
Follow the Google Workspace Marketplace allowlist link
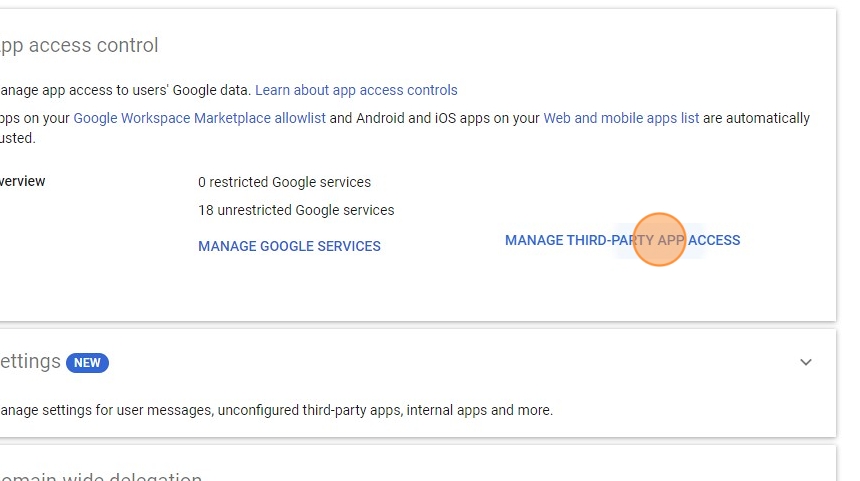199,118
